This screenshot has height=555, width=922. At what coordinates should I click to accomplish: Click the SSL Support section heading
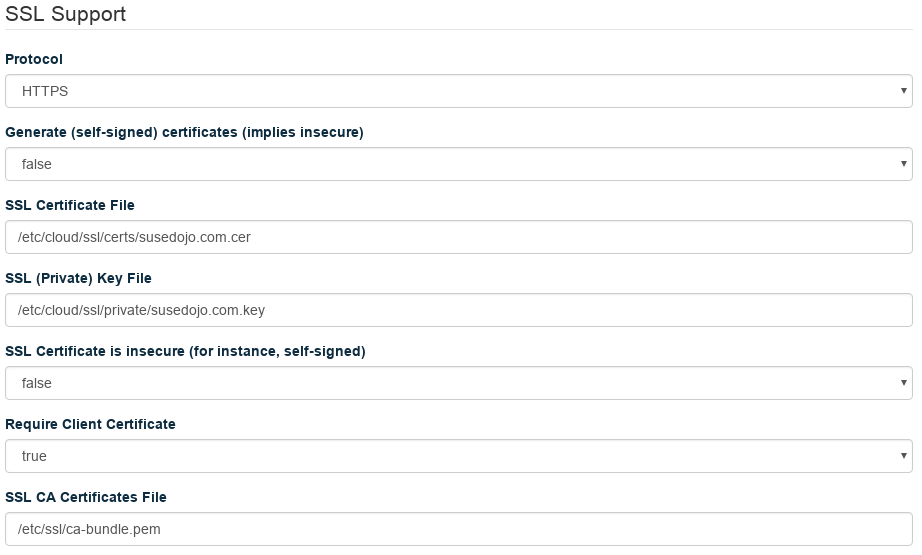(x=66, y=15)
